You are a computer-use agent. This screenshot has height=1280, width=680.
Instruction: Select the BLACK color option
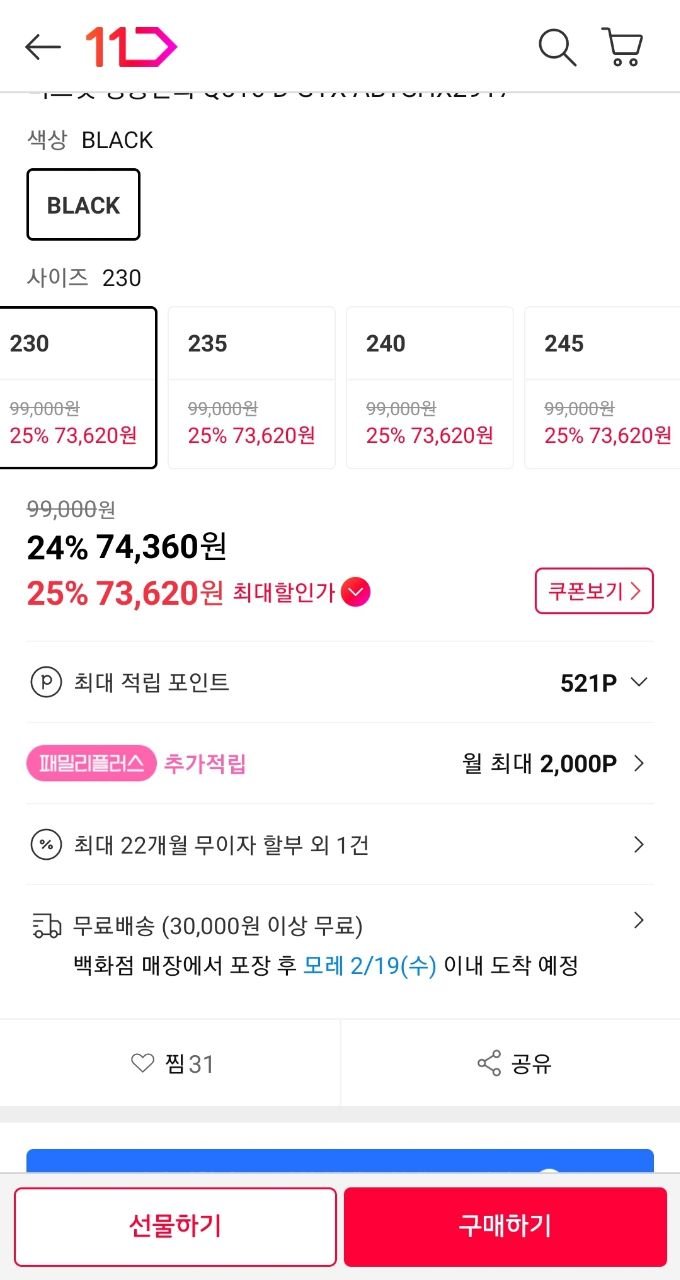tap(83, 205)
